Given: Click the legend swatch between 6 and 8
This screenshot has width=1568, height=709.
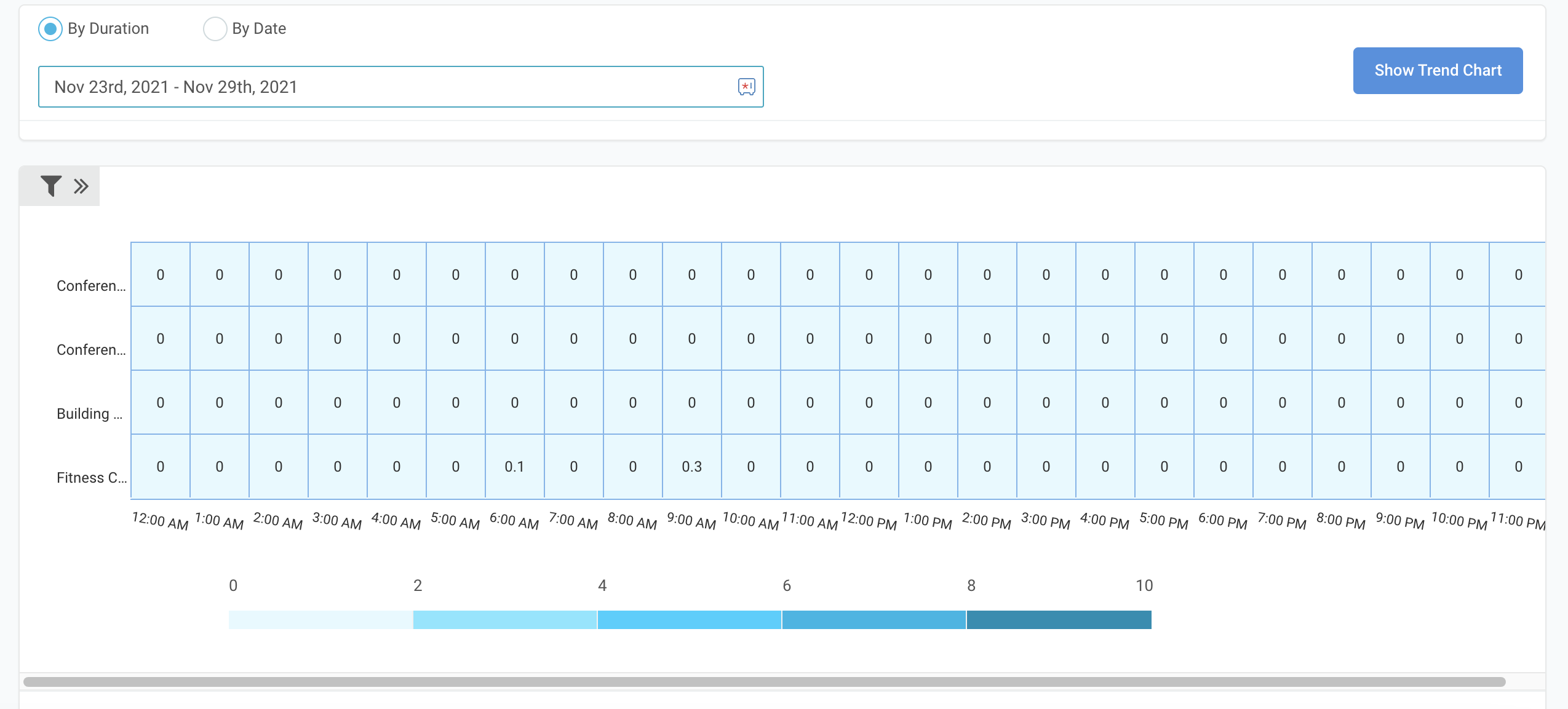Looking at the screenshot, I should (x=874, y=620).
